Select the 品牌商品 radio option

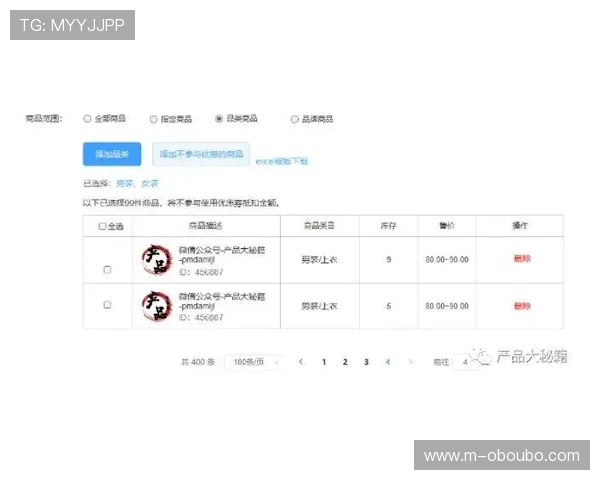(x=294, y=119)
